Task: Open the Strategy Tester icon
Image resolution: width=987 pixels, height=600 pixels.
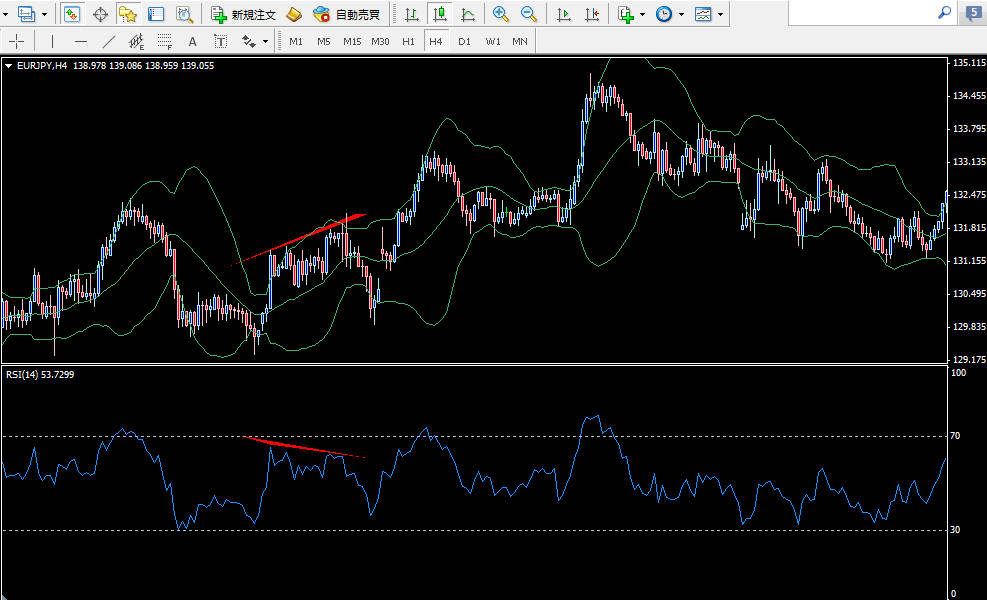Action: [184, 14]
